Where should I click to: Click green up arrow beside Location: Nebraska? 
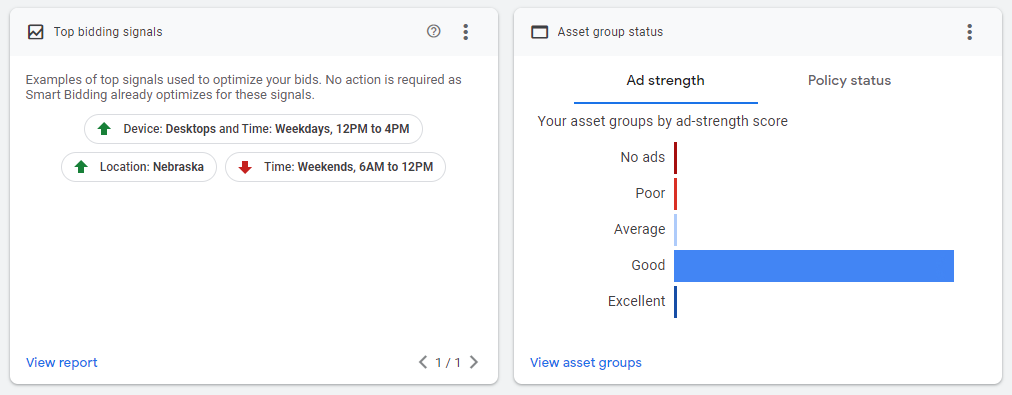tap(81, 167)
